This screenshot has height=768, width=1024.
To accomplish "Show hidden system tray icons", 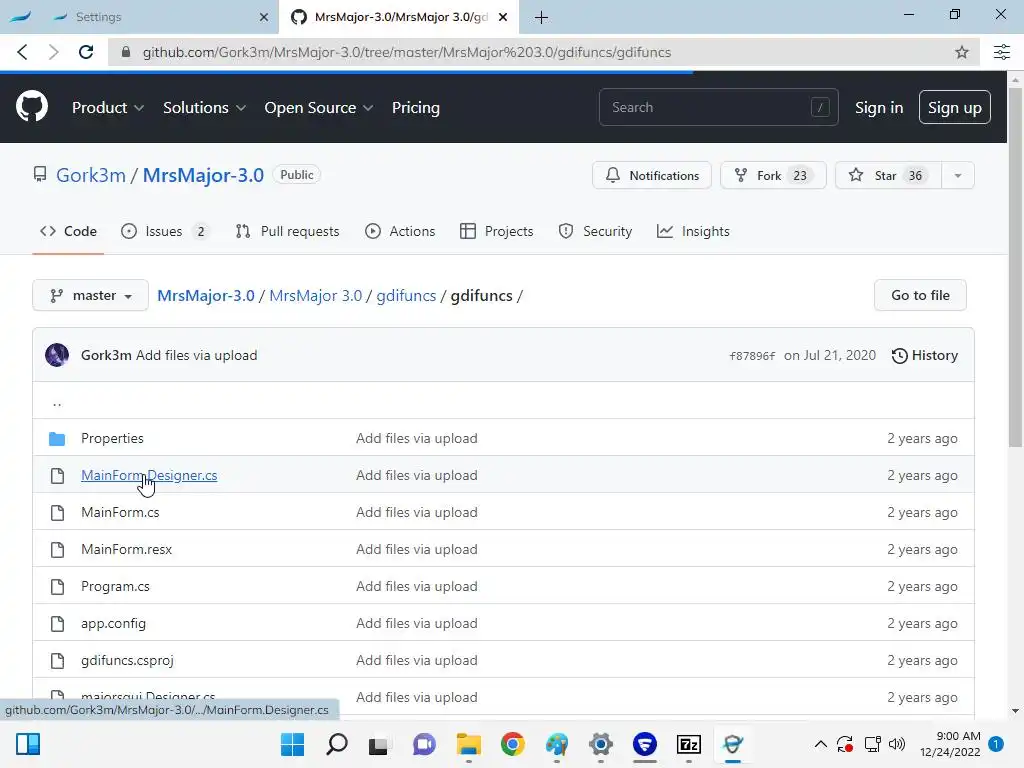I will [x=821, y=744].
